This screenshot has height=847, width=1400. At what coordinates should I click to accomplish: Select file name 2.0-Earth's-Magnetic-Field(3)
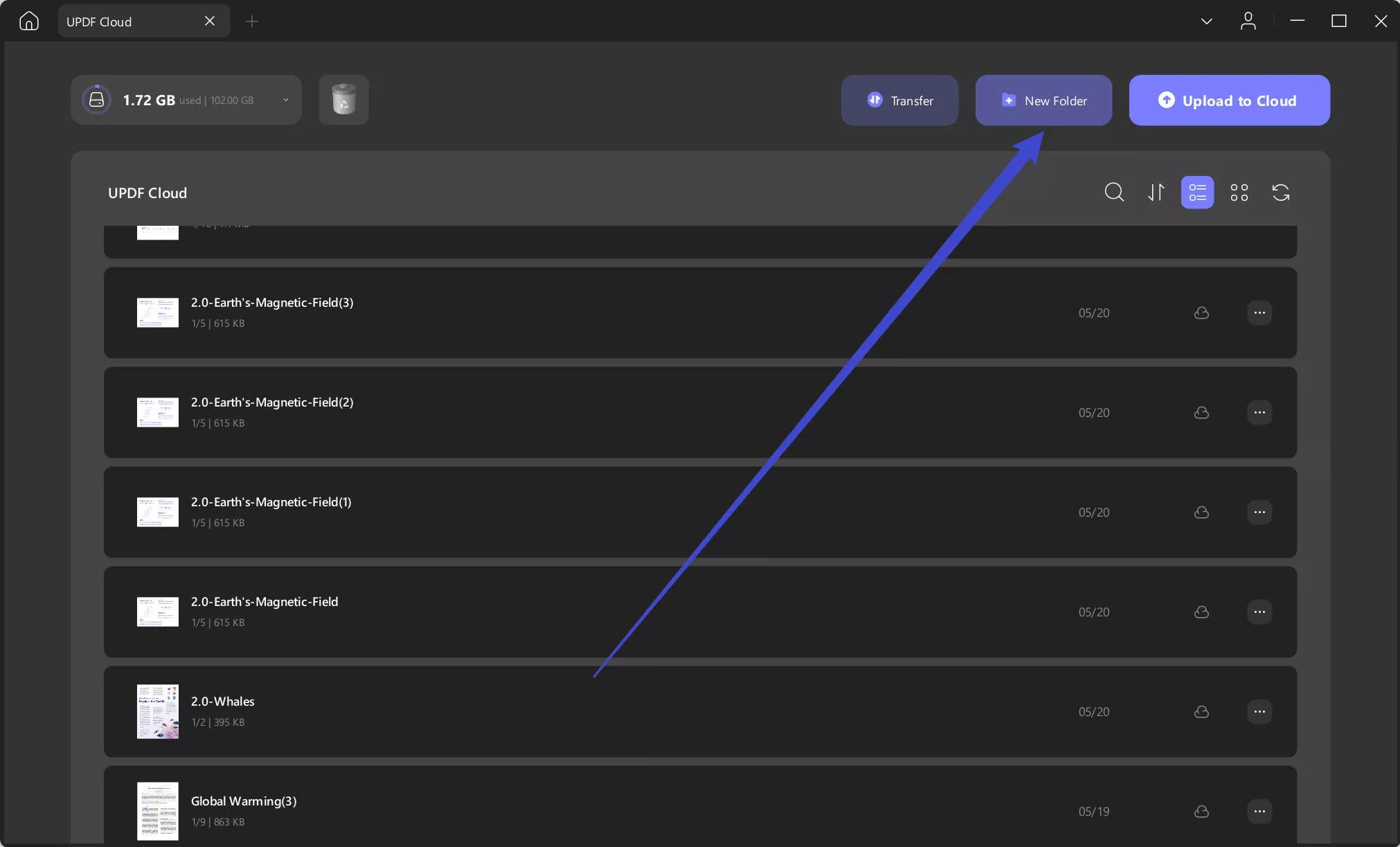coord(272,303)
